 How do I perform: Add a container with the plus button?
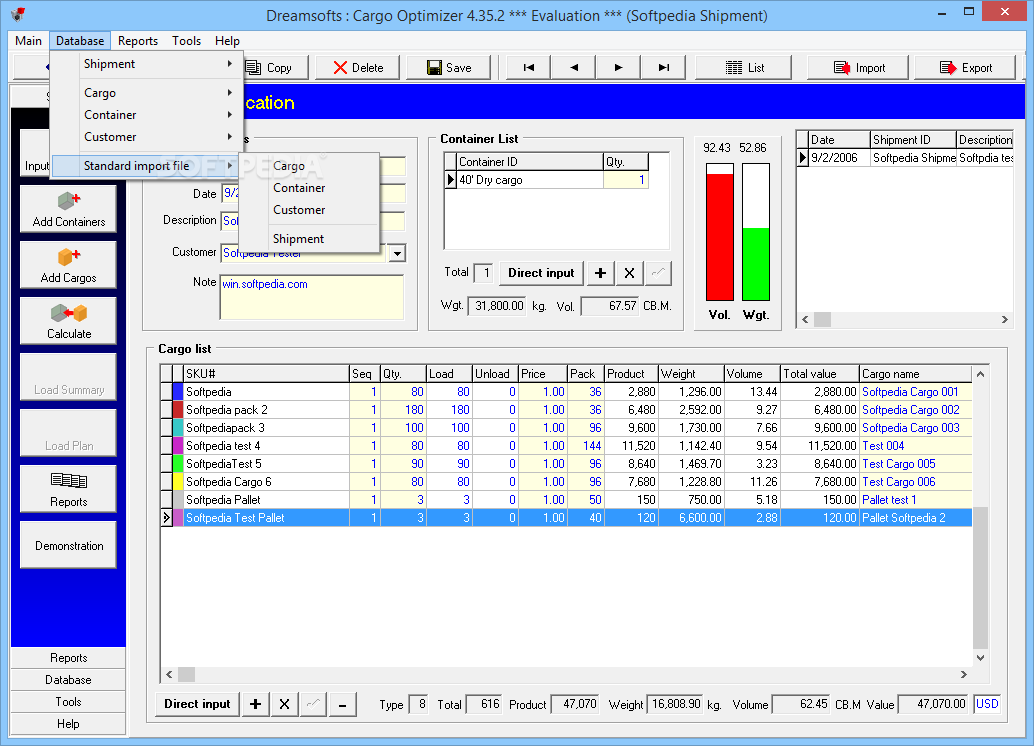point(600,273)
